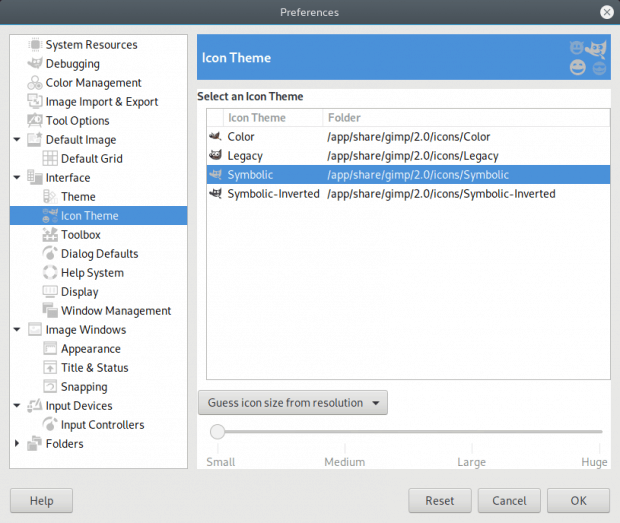Image resolution: width=620 pixels, height=523 pixels.
Task: Collapse the Image Windows tree node
Action: (x=17, y=329)
